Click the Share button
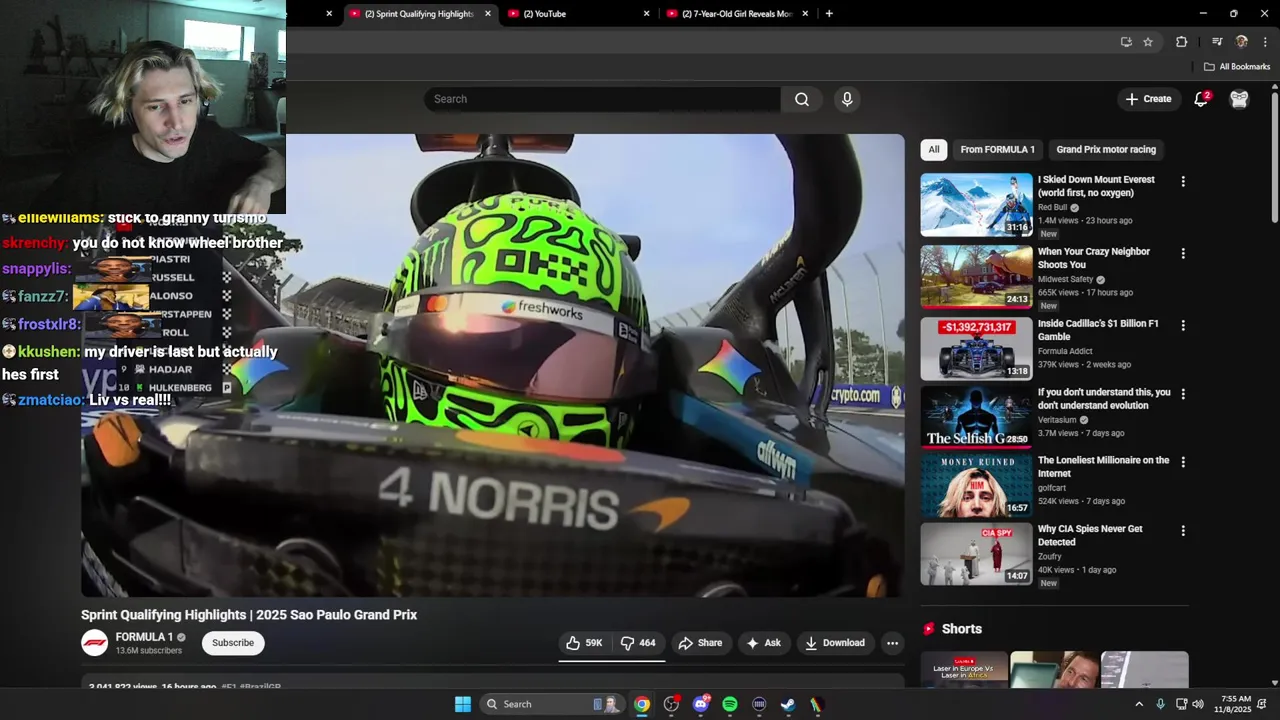The image size is (1280, 720). [x=700, y=643]
